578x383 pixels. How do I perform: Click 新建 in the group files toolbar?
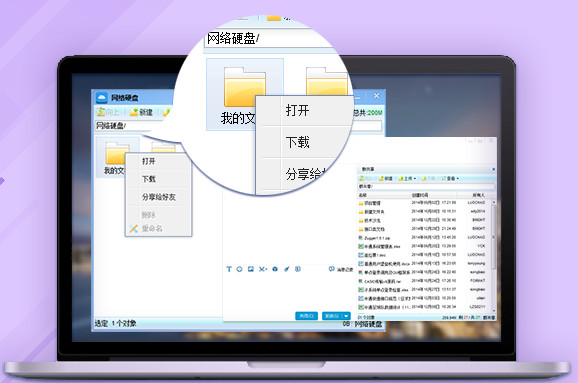tap(386, 178)
